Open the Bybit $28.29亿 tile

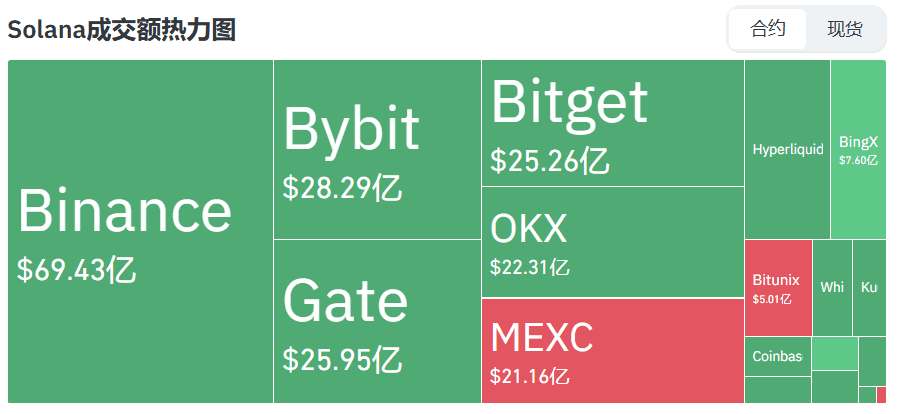pos(377,149)
